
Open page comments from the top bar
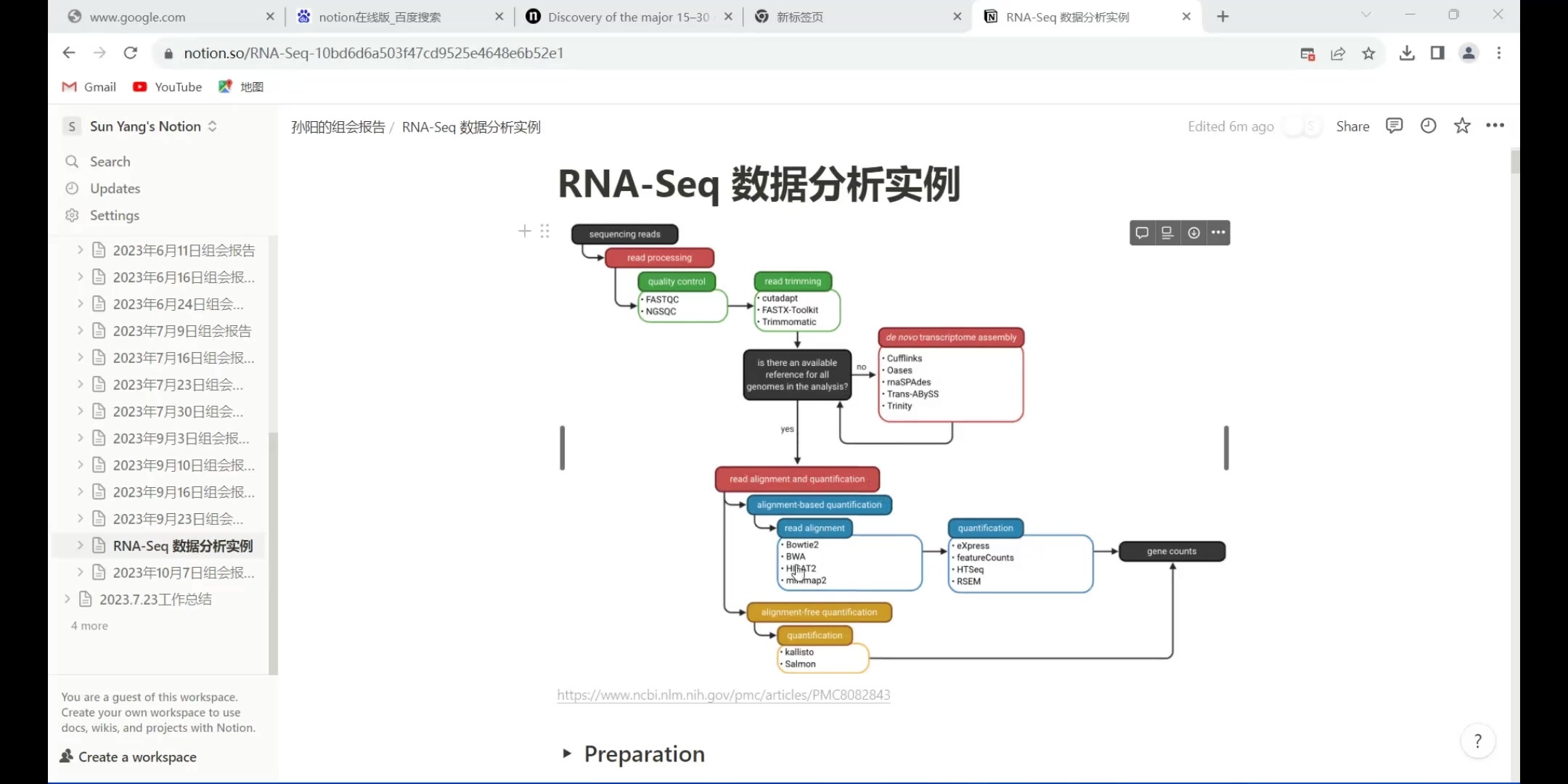click(x=1394, y=126)
